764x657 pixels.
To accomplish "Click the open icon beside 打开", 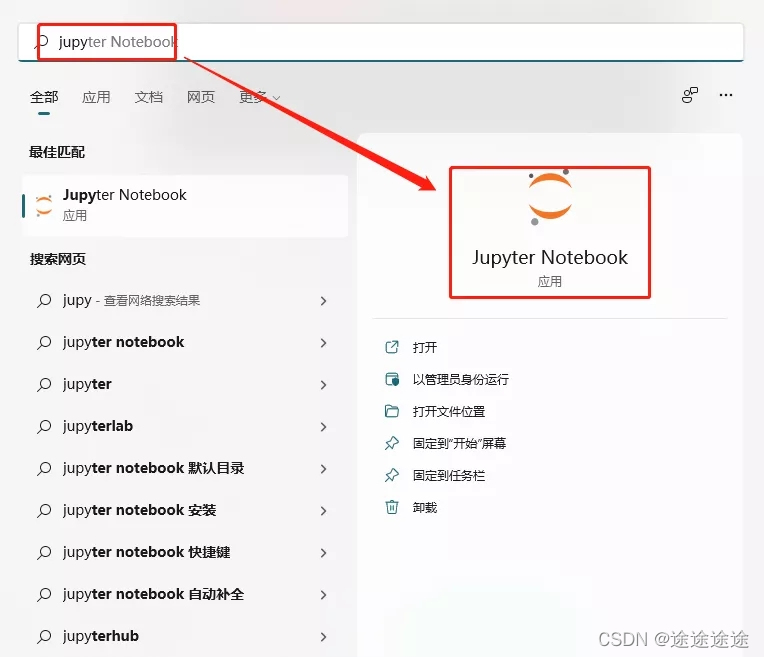I will (x=392, y=347).
